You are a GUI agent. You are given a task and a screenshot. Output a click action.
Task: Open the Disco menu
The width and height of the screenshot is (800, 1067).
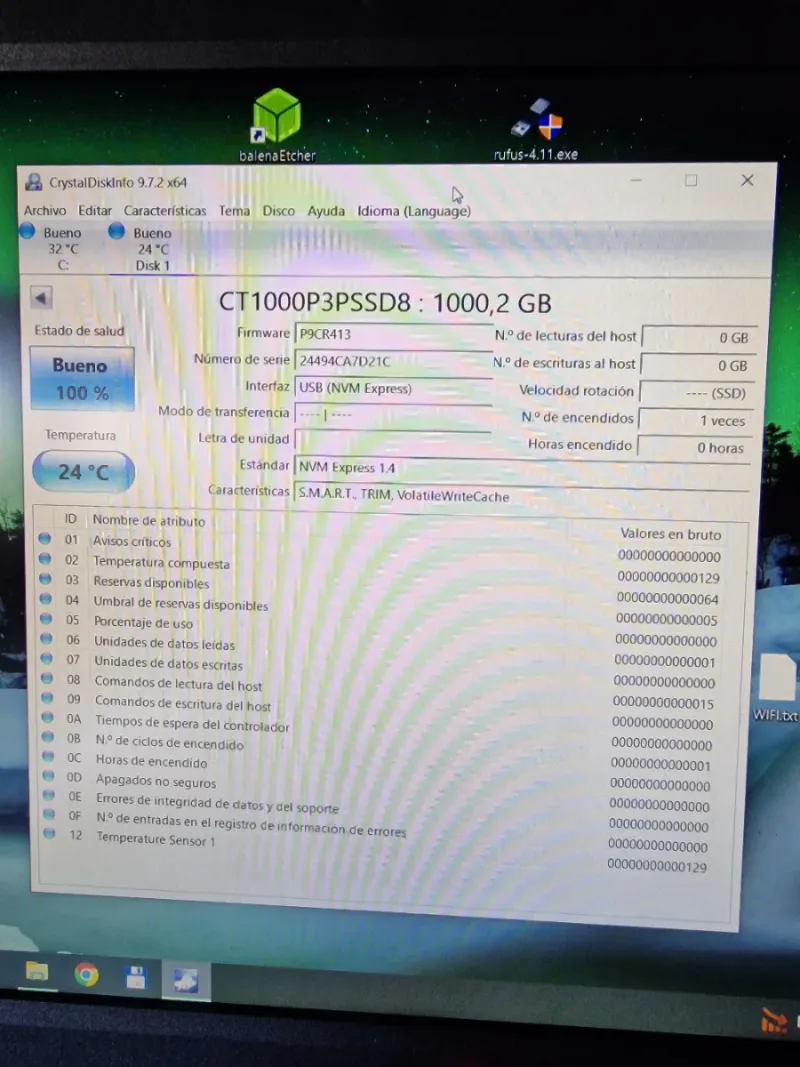pos(279,211)
